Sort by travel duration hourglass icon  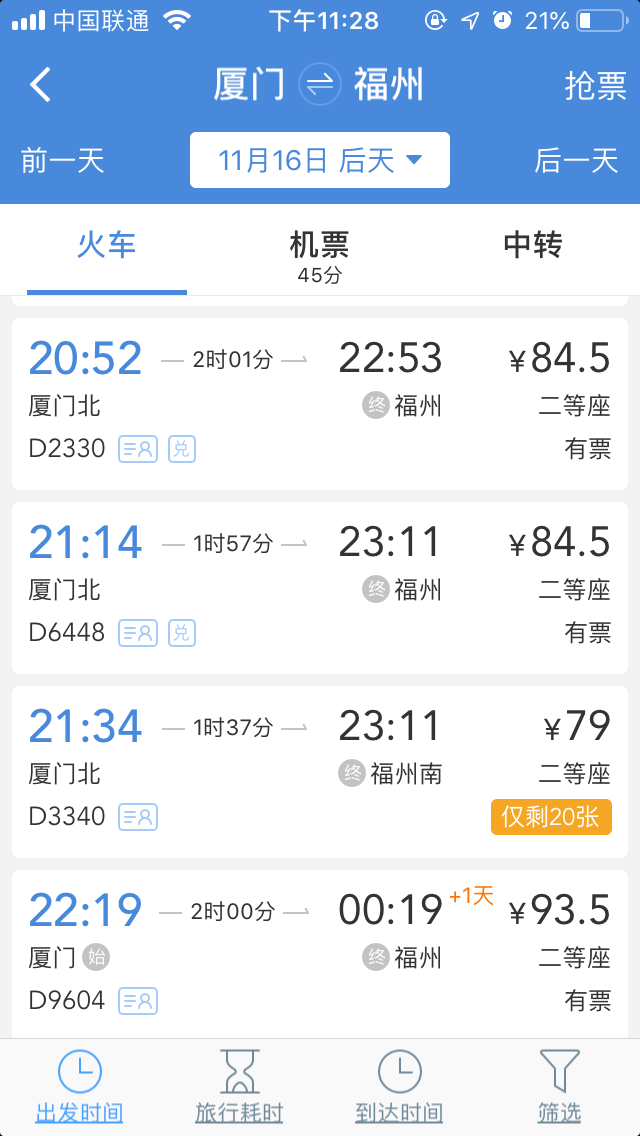(x=239, y=1072)
